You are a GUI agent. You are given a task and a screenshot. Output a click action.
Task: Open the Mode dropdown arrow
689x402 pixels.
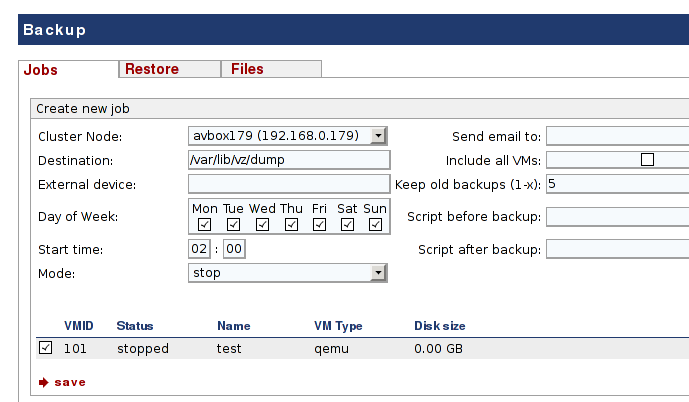coord(378,273)
